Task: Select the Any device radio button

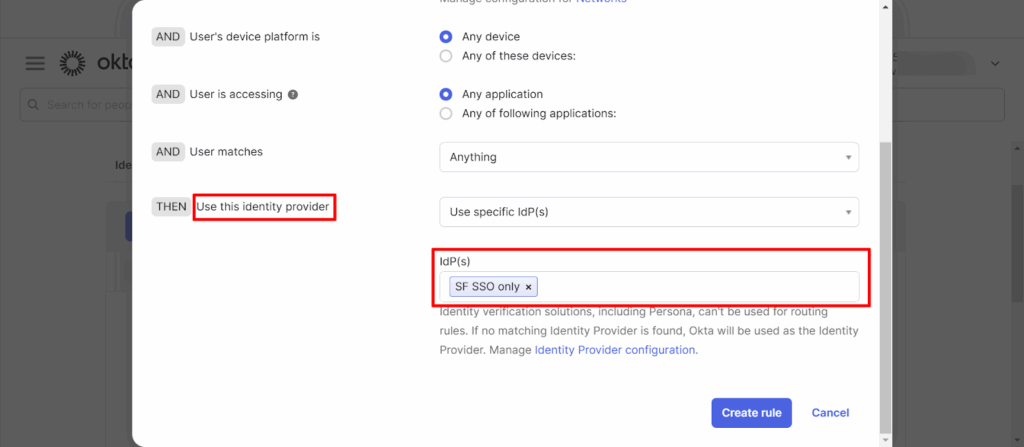Action: point(446,37)
